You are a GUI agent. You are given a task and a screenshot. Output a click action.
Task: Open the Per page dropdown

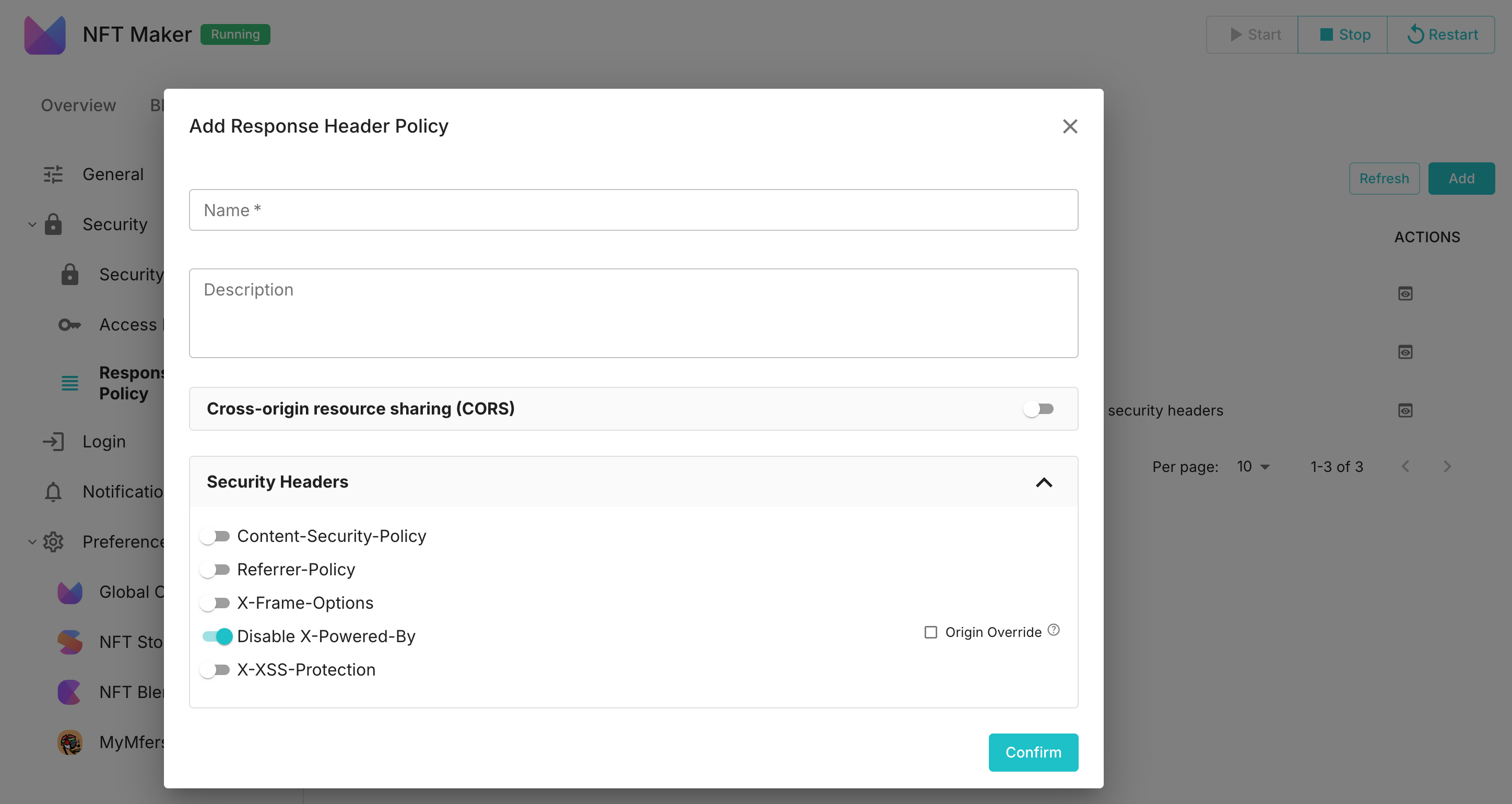pyautogui.click(x=1253, y=467)
